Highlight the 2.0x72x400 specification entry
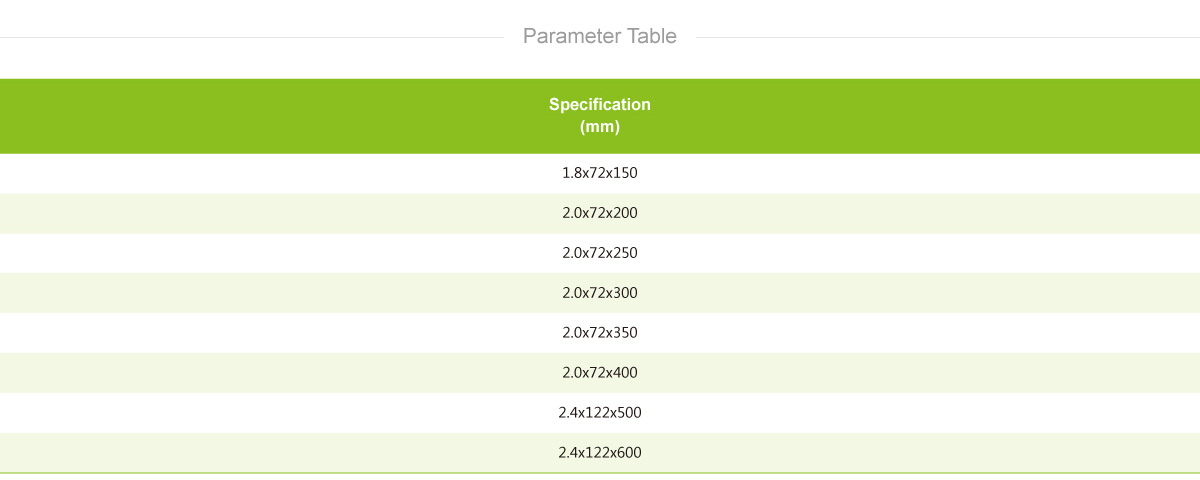Screen dimensions: 1200x480 tap(600, 373)
